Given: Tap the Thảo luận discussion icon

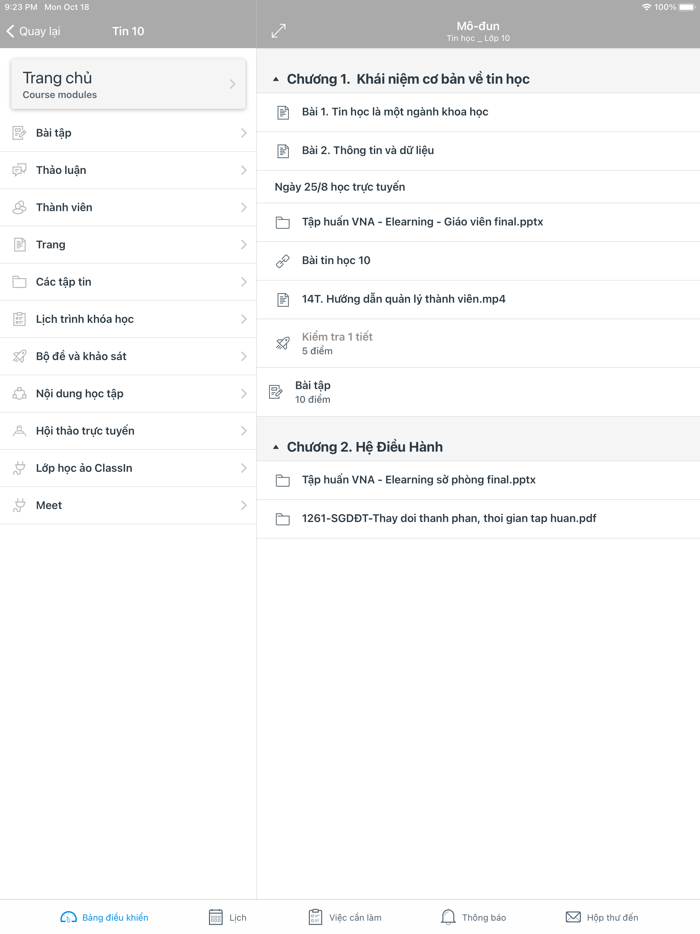Looking at the screenshot, I should point(19,170).
